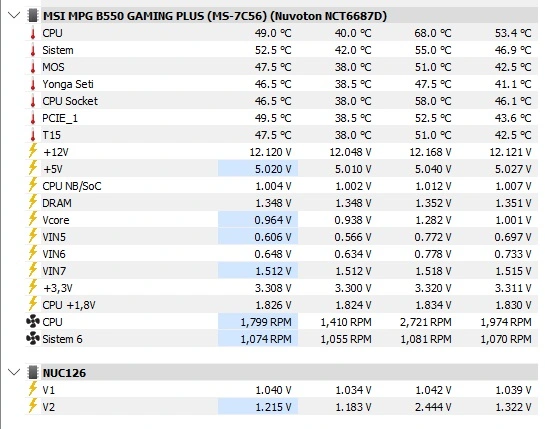Click the thermometer icon for CPU temperature
Viewport: 545px width, 429px height.
(33, 33)
